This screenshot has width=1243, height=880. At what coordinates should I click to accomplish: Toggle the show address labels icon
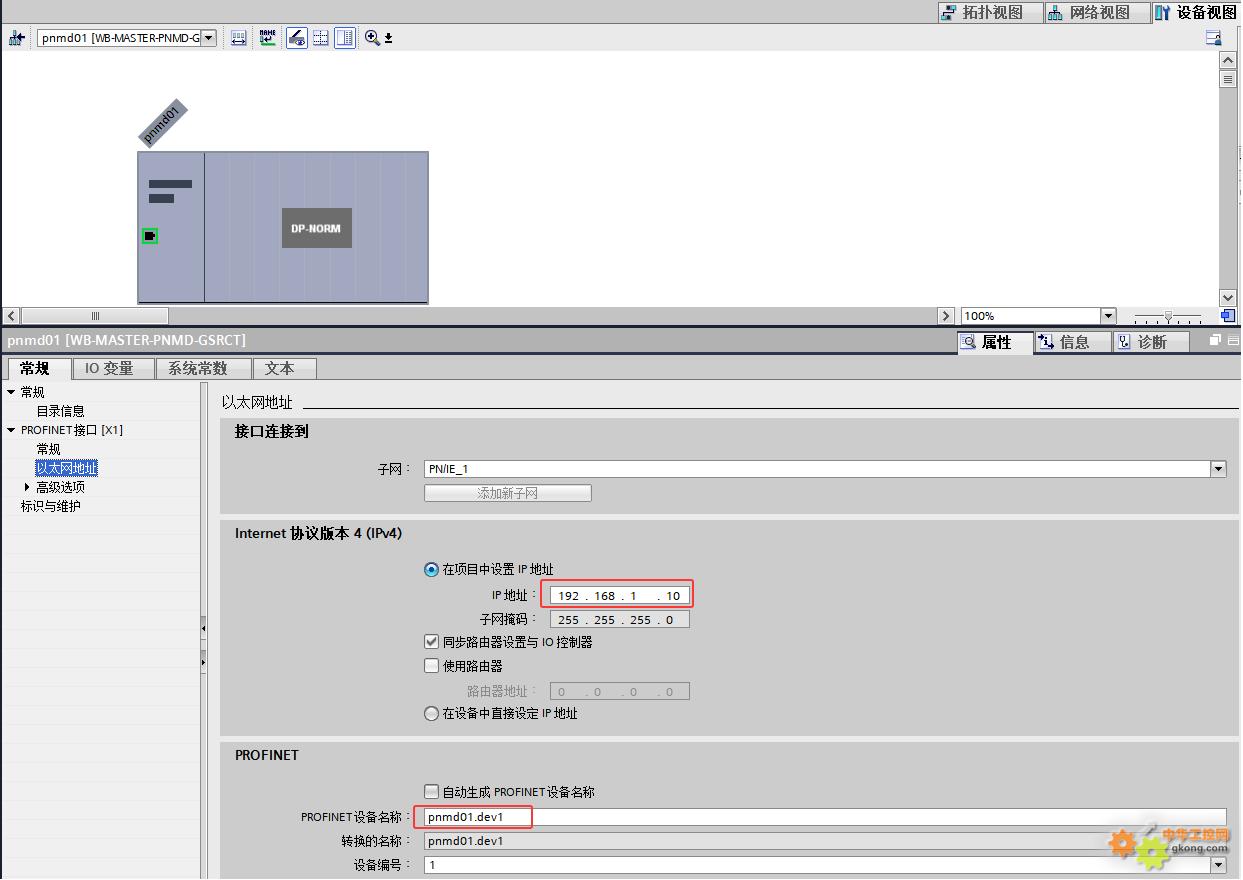click(x=296, y=38)
